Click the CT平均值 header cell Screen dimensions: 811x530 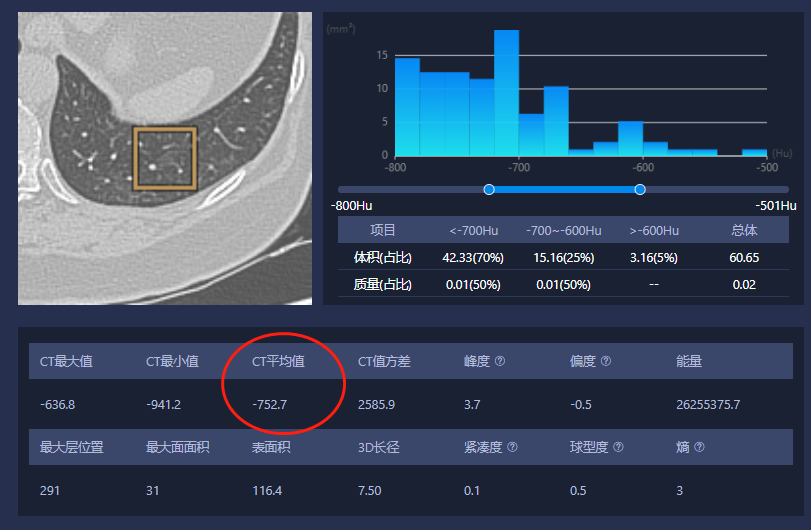click(x=278, y=362)
